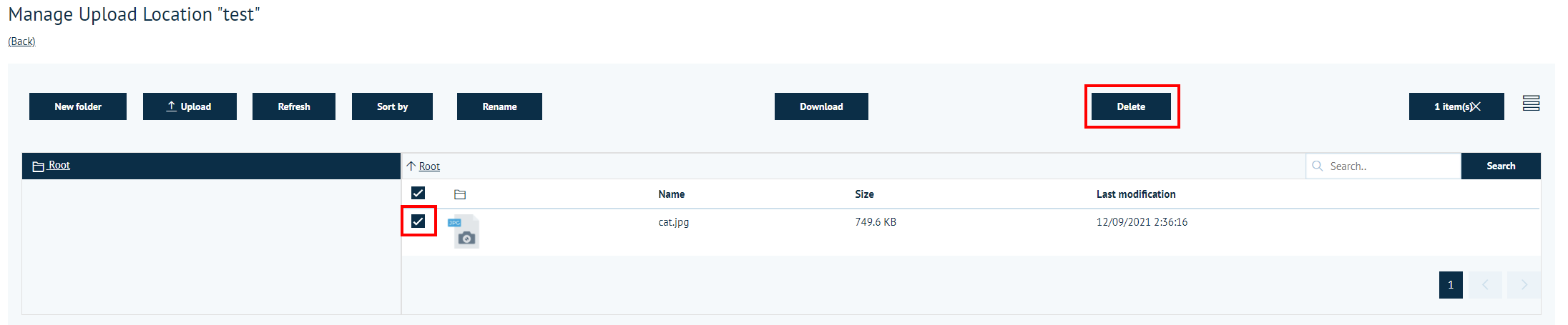
Task: Click the cat.jpg file thumbnail icon
Action: coord(465,231)
